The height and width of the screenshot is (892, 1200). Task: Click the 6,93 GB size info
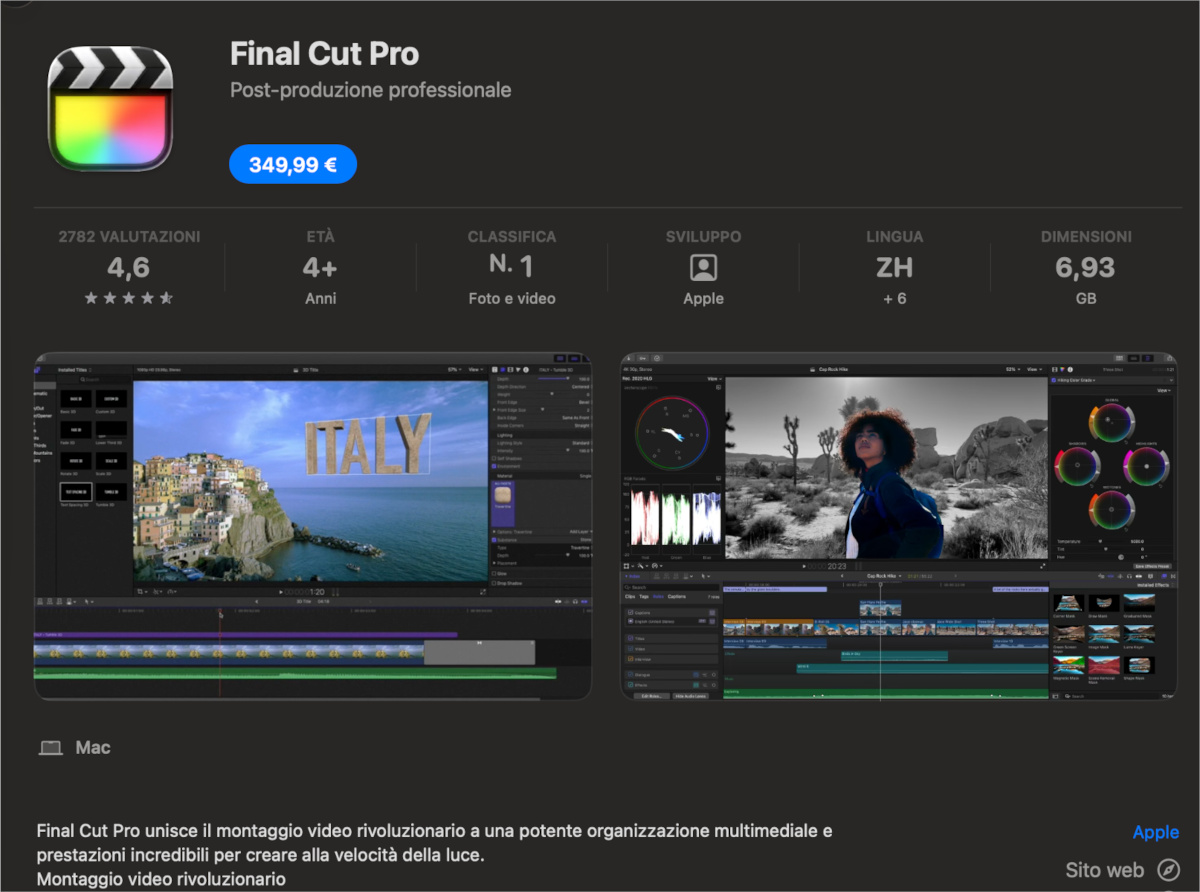pos(1086,268)
